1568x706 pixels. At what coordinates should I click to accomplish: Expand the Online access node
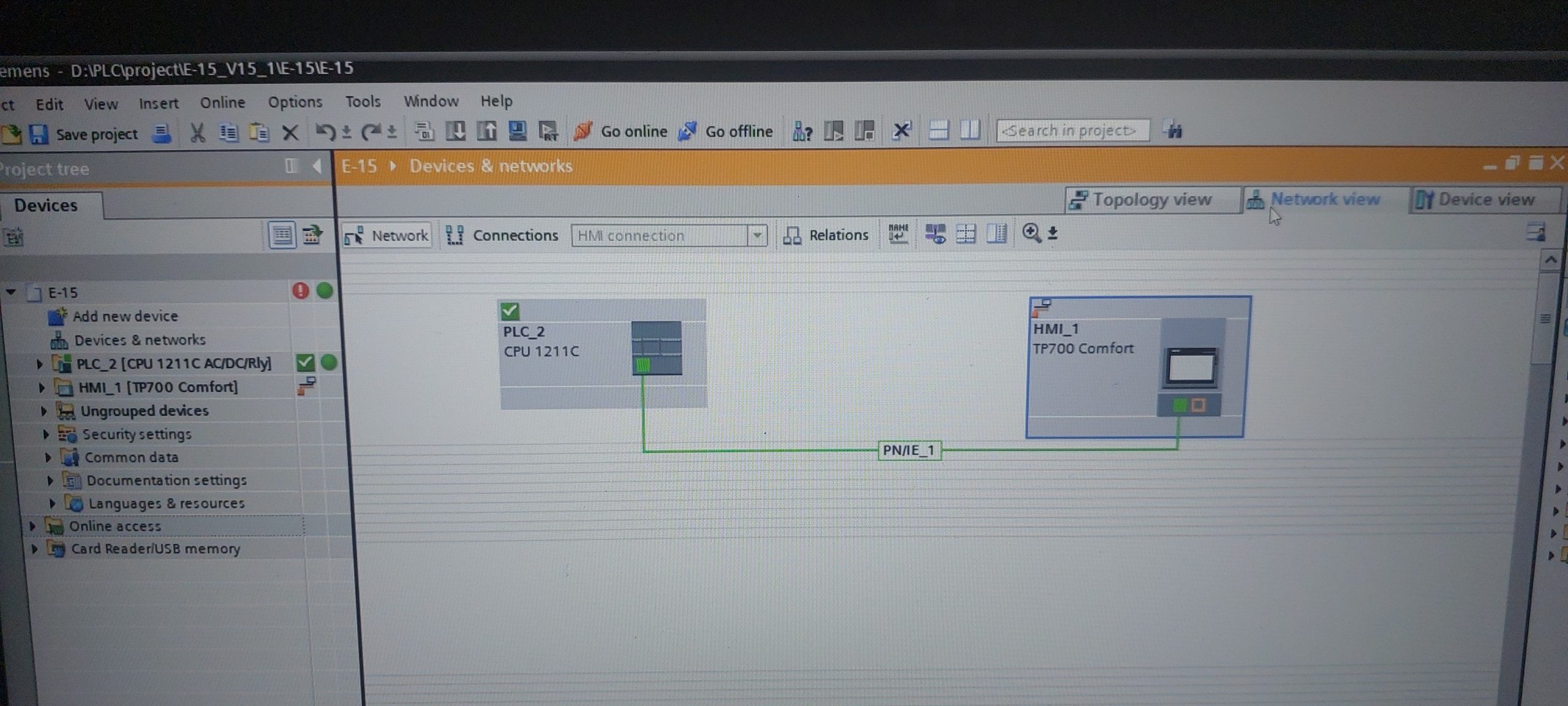point(32,526)
